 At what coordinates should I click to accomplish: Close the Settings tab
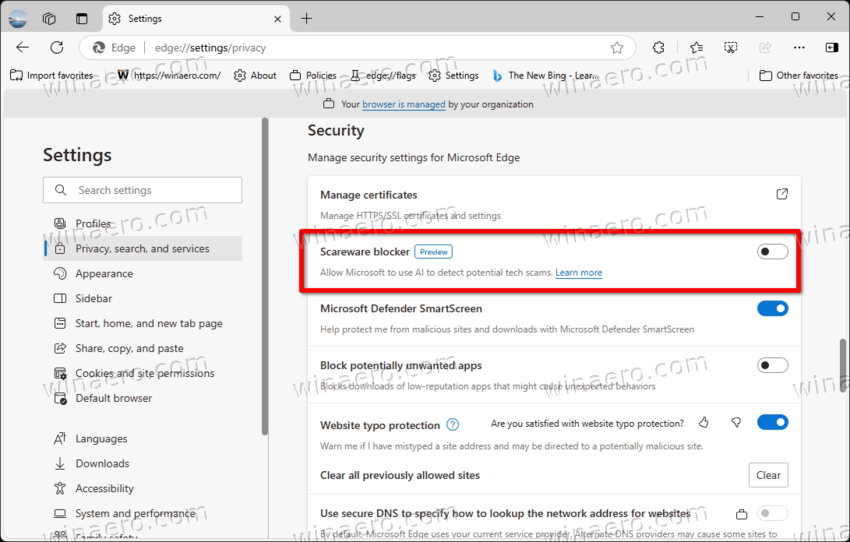278,19
